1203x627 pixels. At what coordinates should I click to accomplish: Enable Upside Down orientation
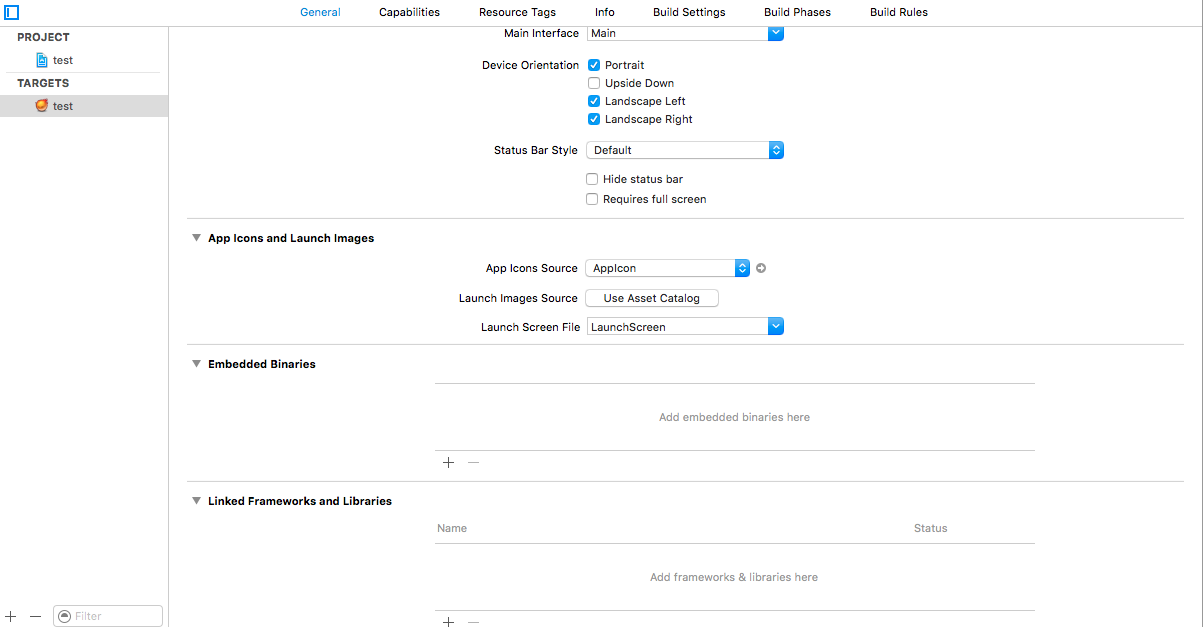(594, 83)
